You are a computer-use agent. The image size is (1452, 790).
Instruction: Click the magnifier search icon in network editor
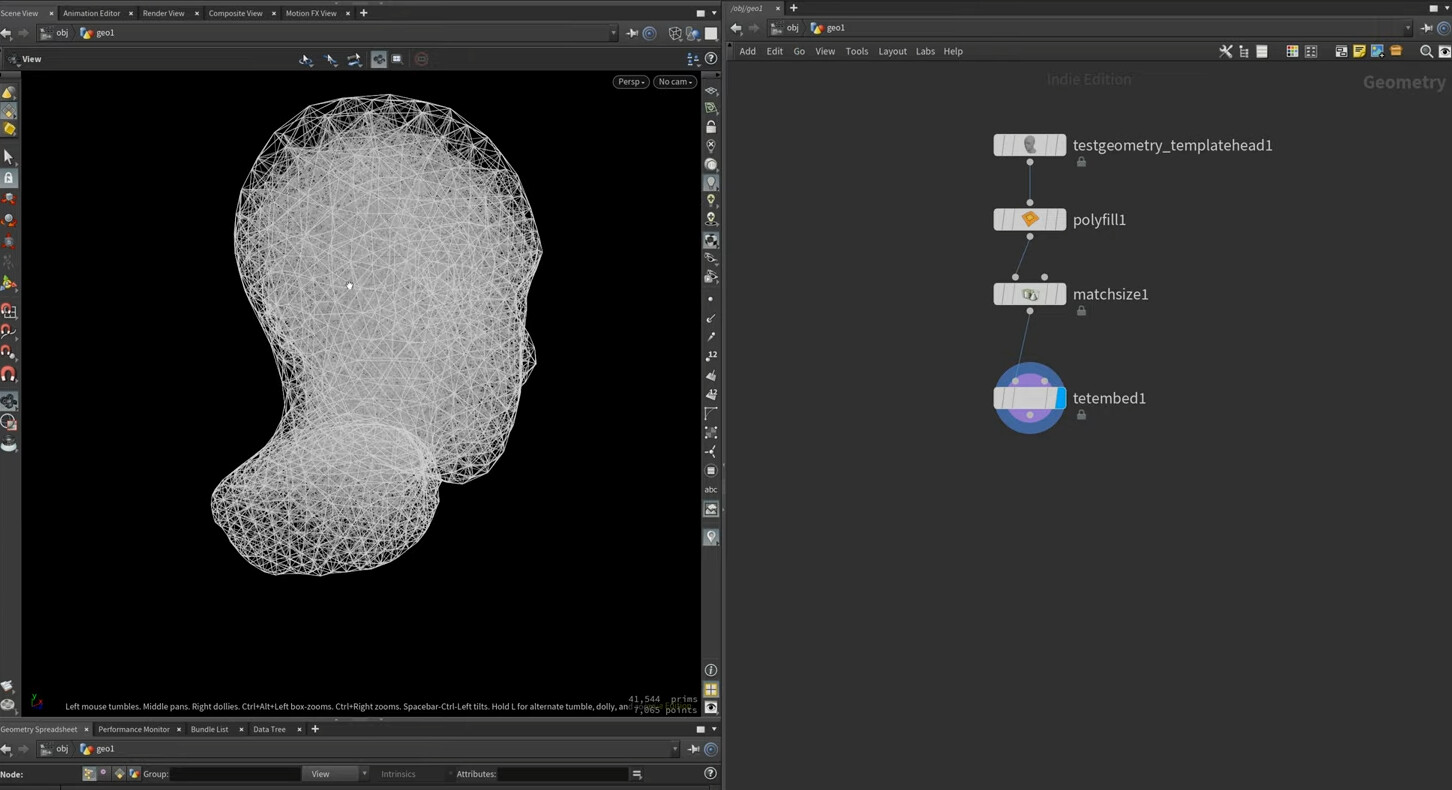[x=1427, y=51]
